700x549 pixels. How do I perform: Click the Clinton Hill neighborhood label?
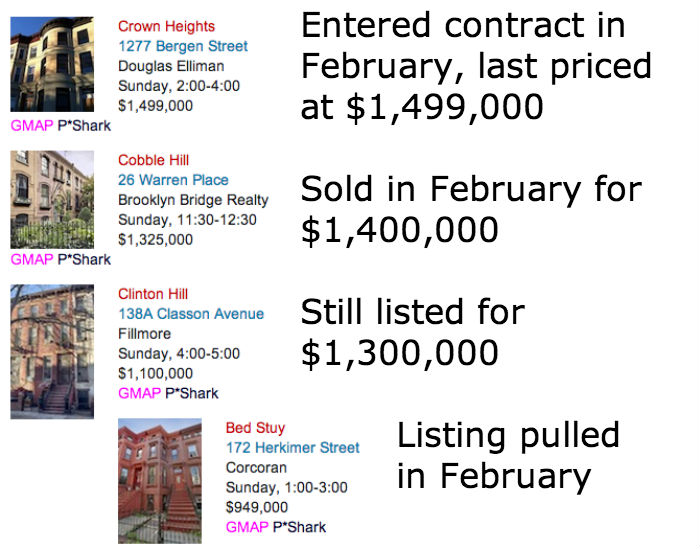[x=153, y=294]
